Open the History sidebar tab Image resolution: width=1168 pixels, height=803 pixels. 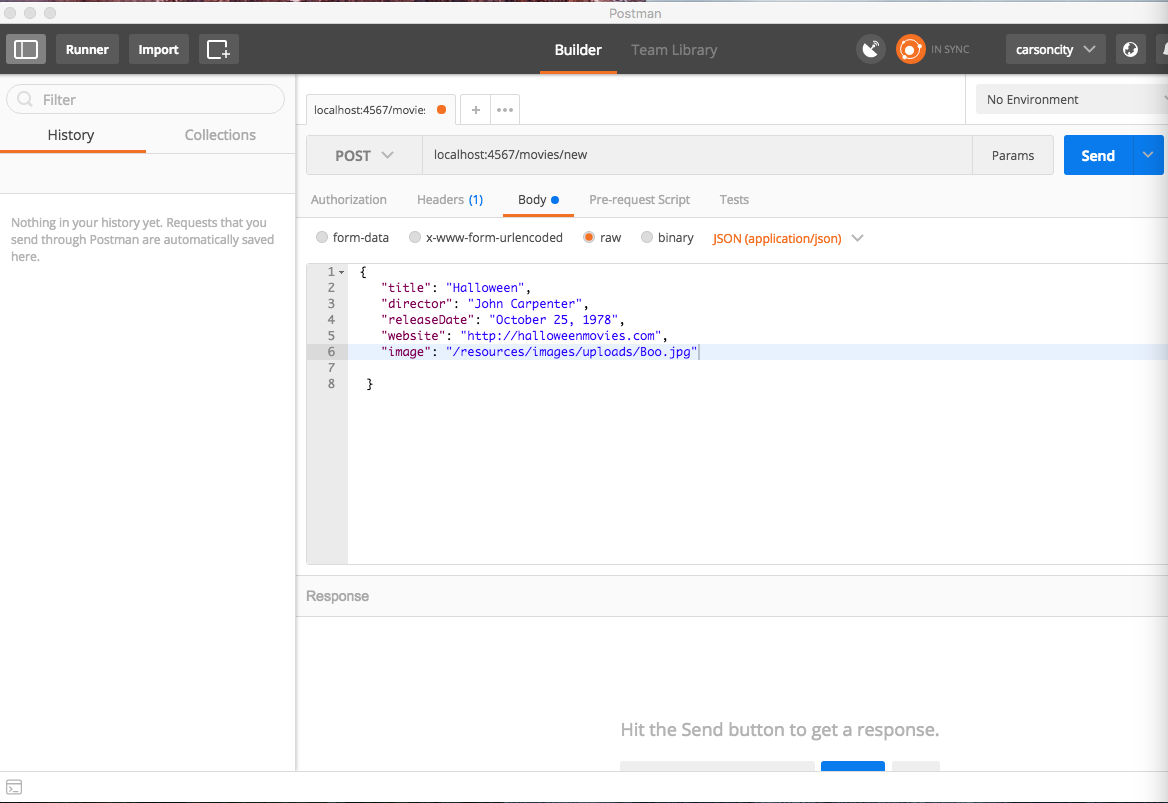coord(71,135)
